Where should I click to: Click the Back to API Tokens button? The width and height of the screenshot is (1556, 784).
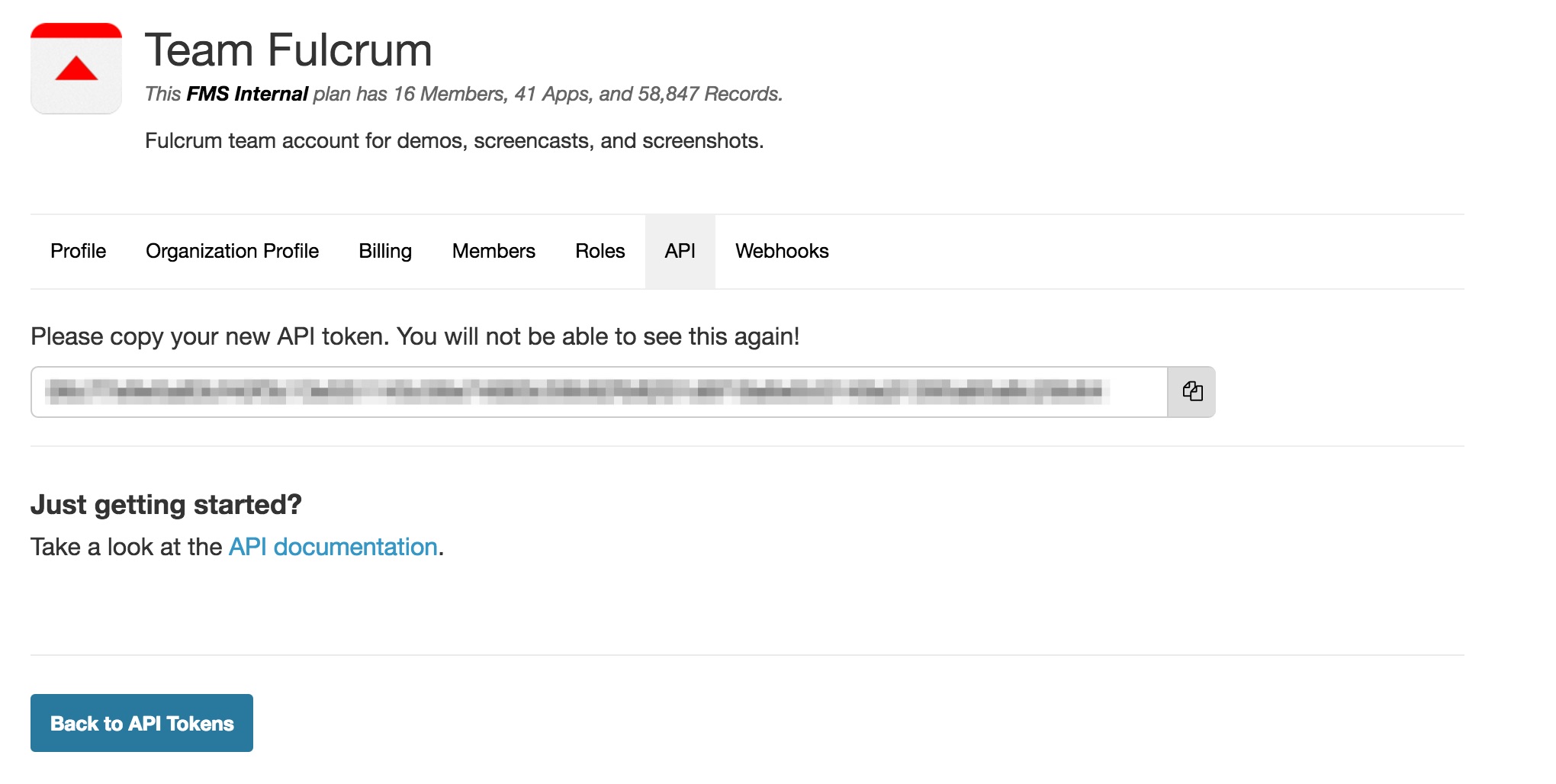tap(142, 723)
